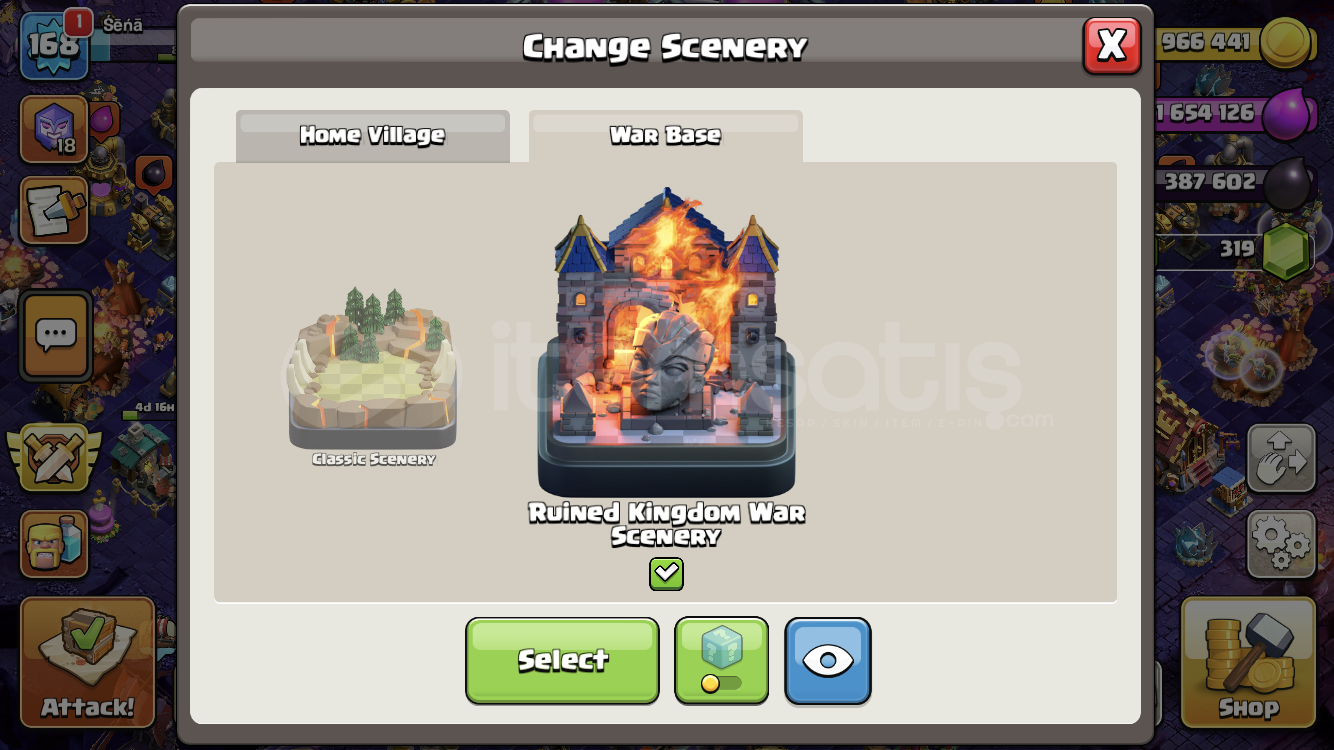Close the Change Scenery dialog
This screenshot has width=1334, height=750.
(1112, 45)
